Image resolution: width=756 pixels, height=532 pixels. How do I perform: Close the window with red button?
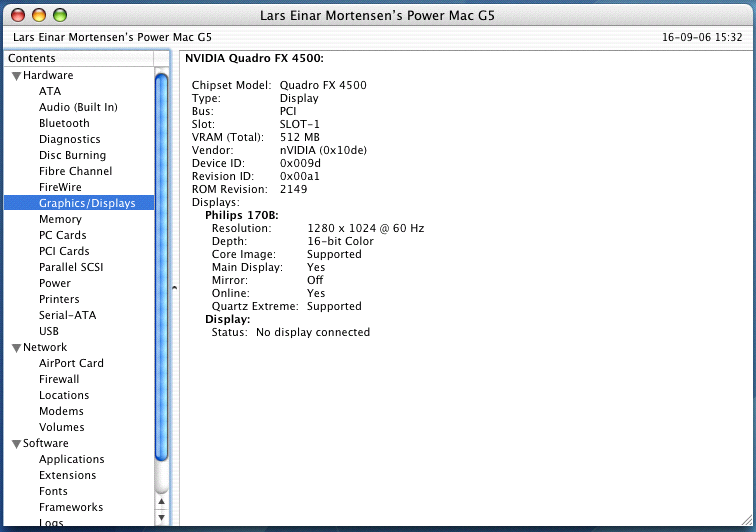18,15
